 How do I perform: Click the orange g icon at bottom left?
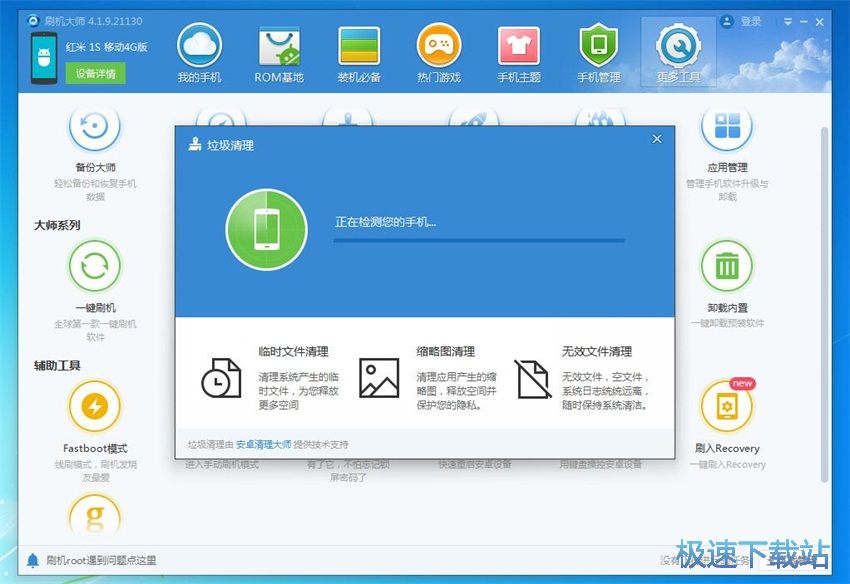click(x=95, y=514)
